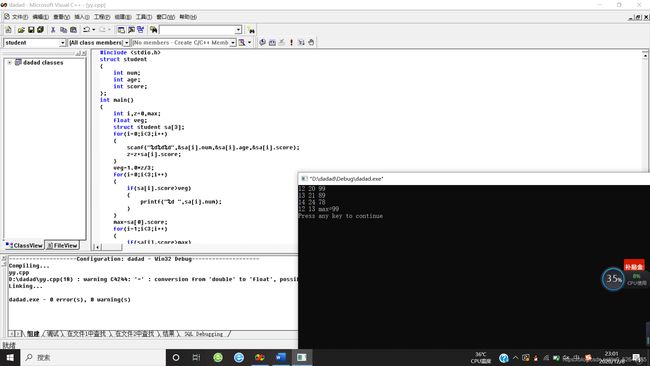The width and height of the screenshot is (650, 366).
Task: Click the Save All icon
Action: 41,30
